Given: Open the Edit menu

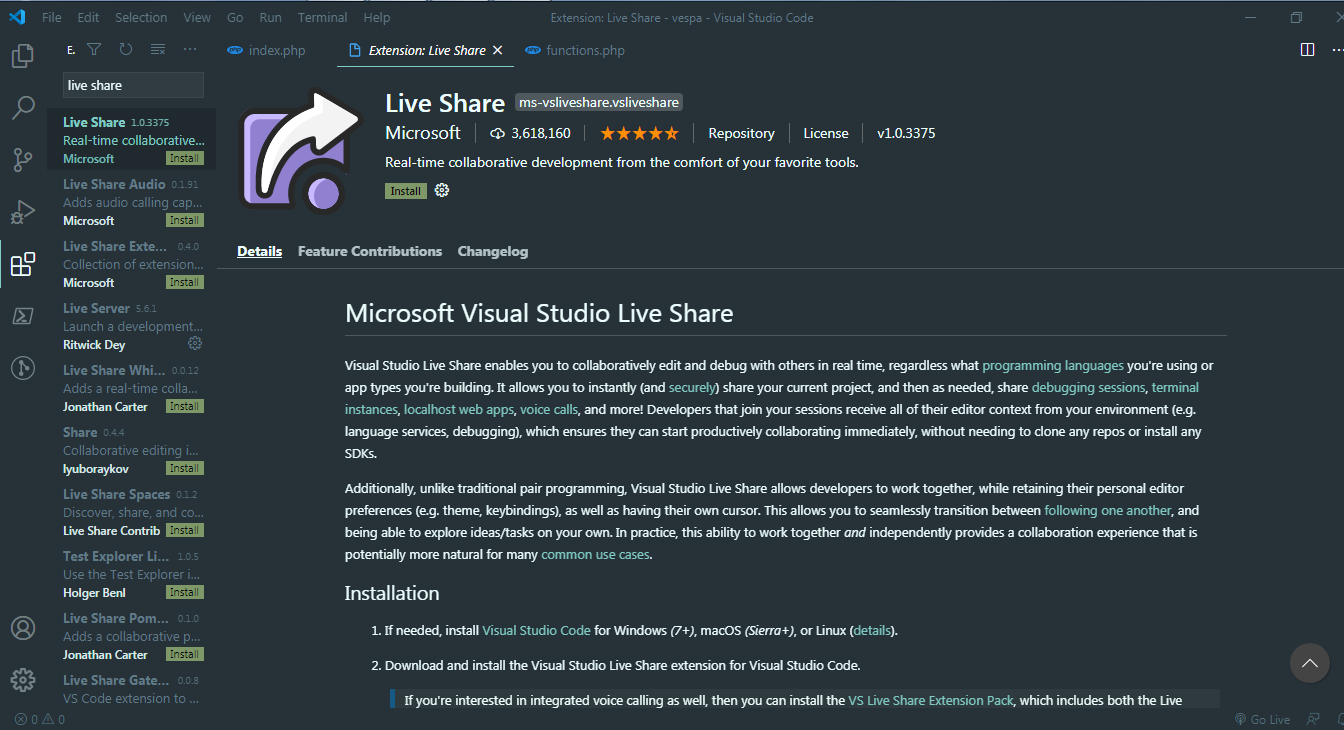Looking at the screenshot, I should tap(88, 17).
